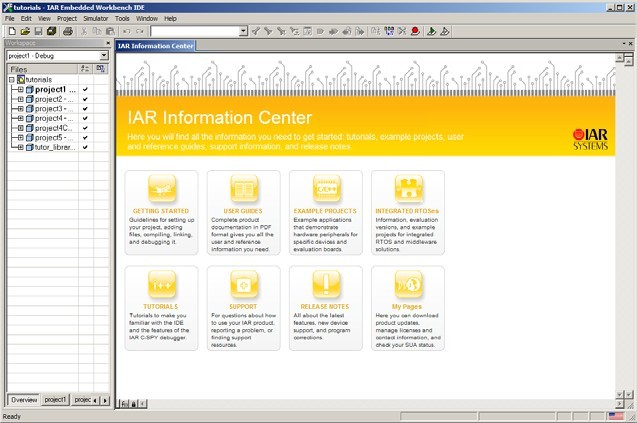Click the Download and Debug icon
The width and height of the screenshot is (637, 423).
point(431,31)
